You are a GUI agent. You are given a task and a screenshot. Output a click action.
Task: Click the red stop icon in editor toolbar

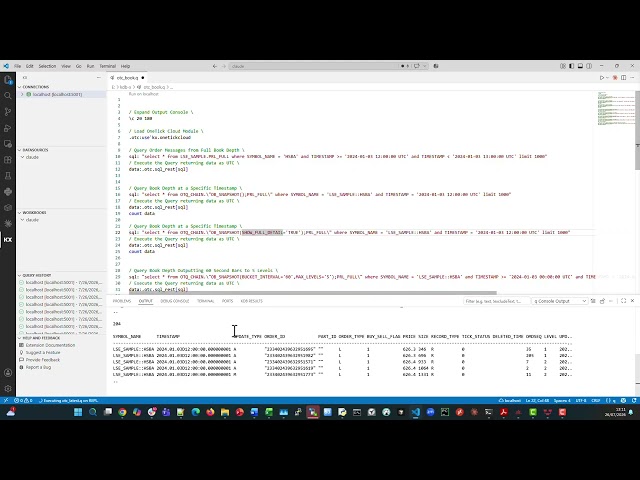click(615, 78)
